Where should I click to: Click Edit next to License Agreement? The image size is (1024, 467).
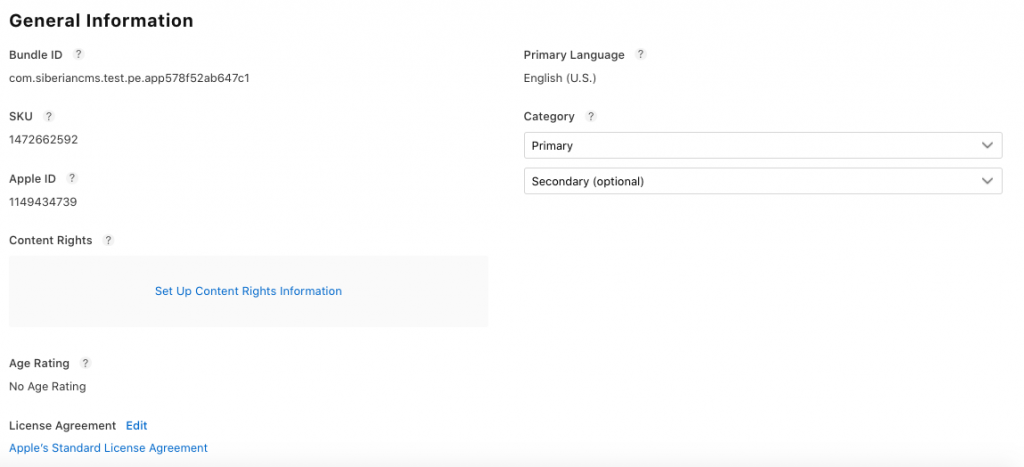137,426
